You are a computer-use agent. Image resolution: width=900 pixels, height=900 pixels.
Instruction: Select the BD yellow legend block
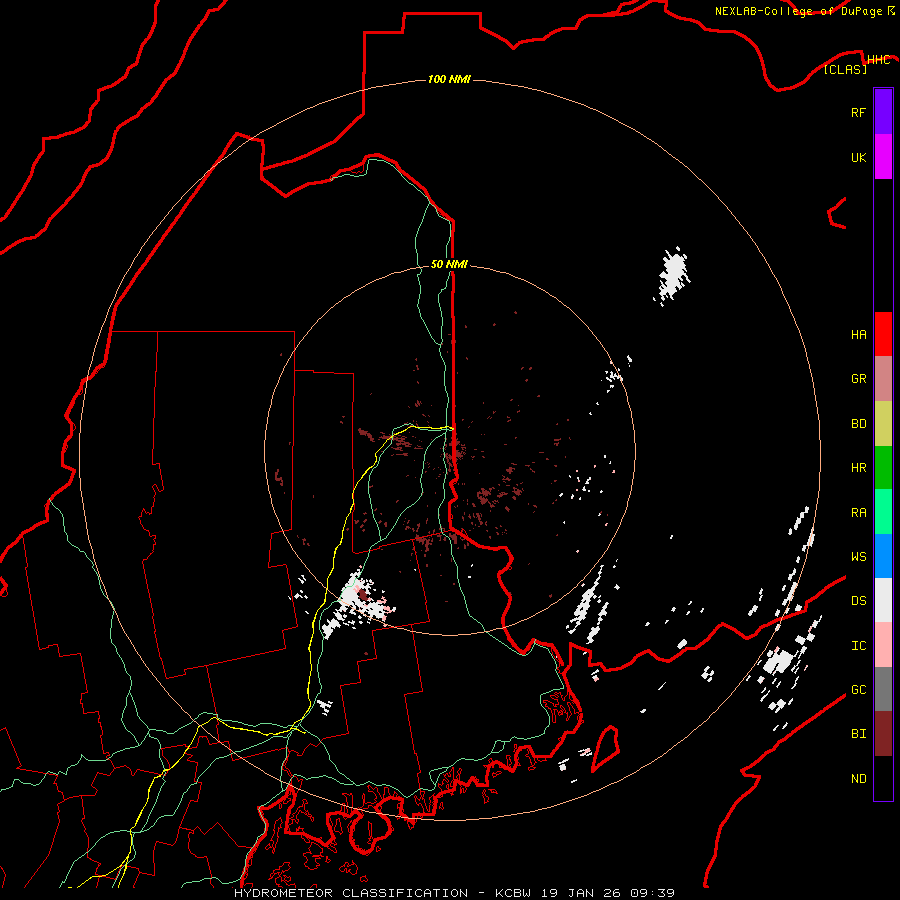click(883, 424)
